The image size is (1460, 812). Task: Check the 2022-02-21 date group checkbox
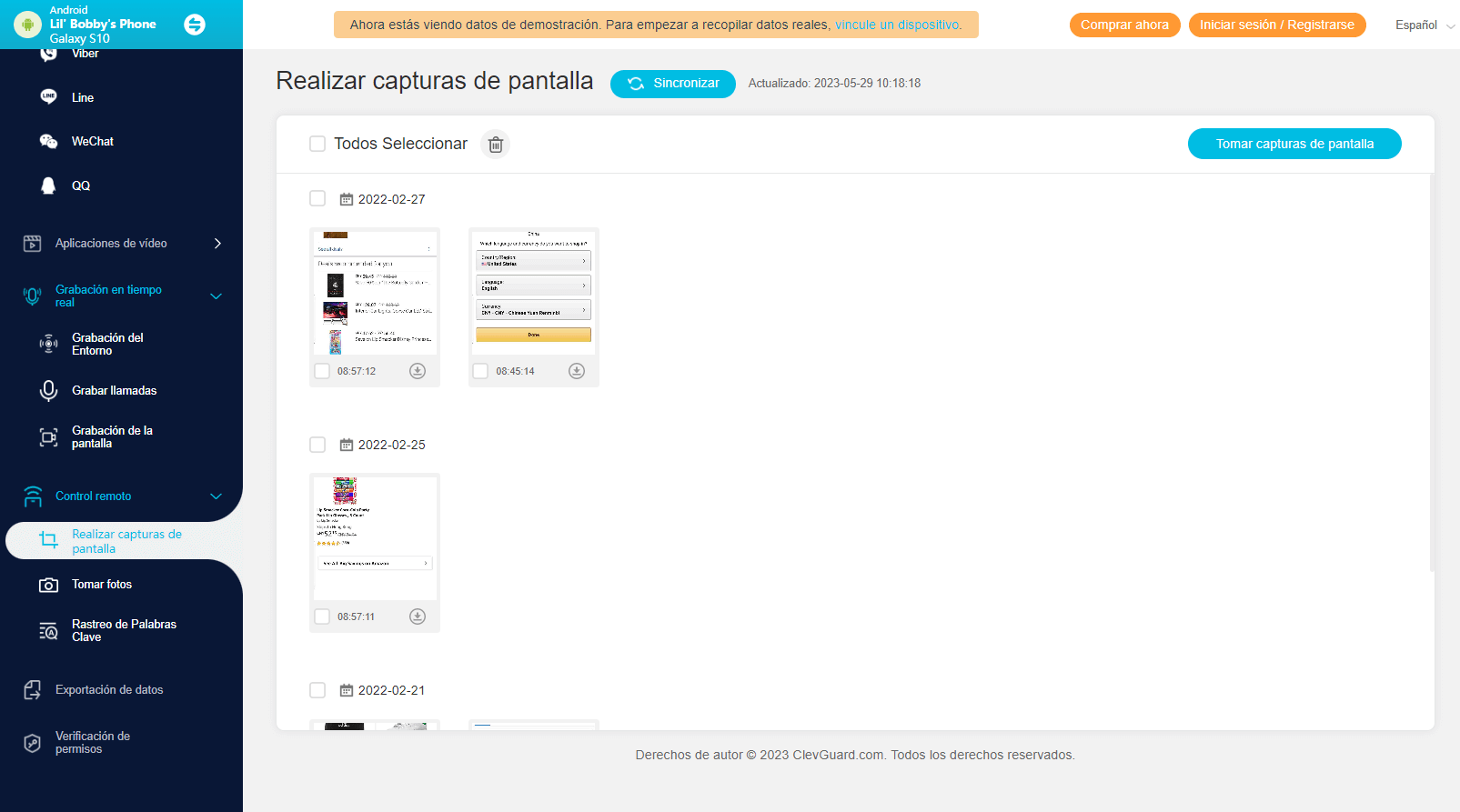[317, 690]
